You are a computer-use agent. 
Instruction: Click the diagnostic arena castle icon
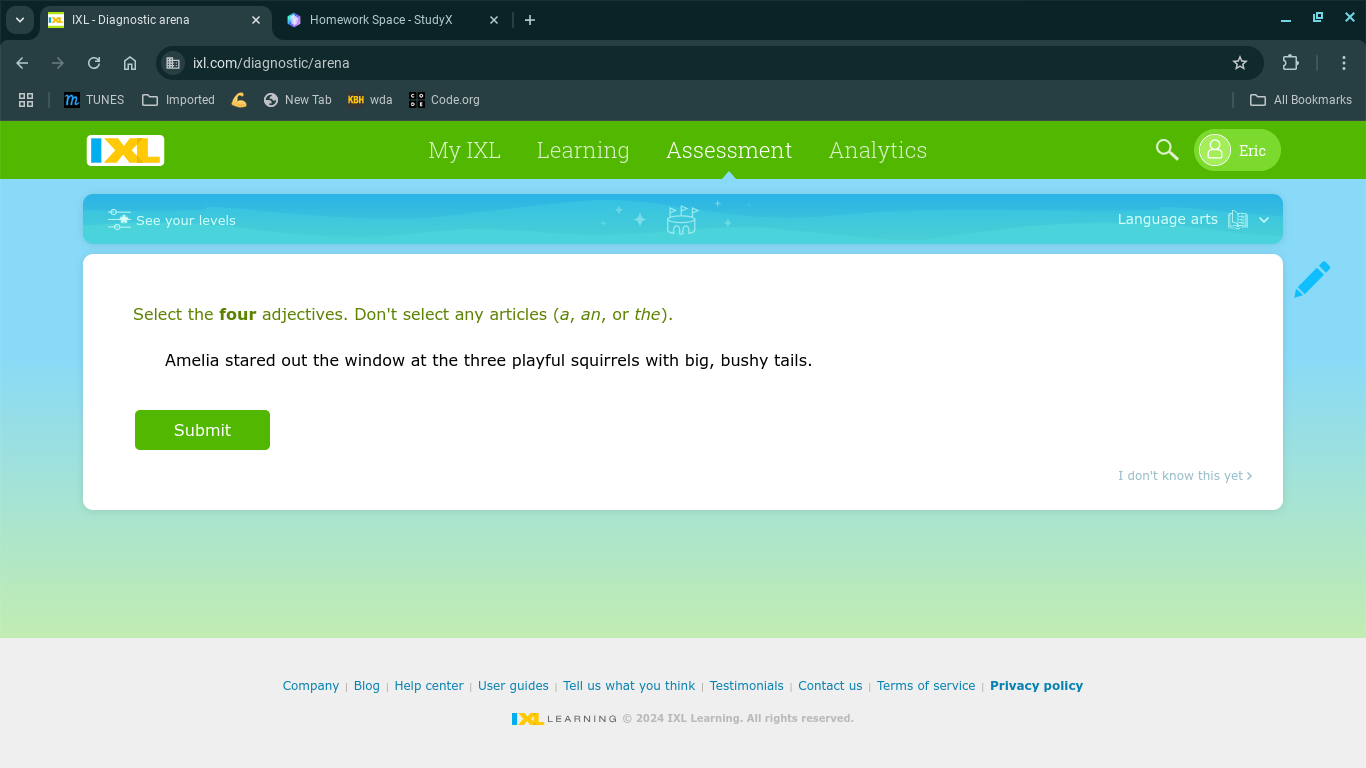(x=682, y=220)
